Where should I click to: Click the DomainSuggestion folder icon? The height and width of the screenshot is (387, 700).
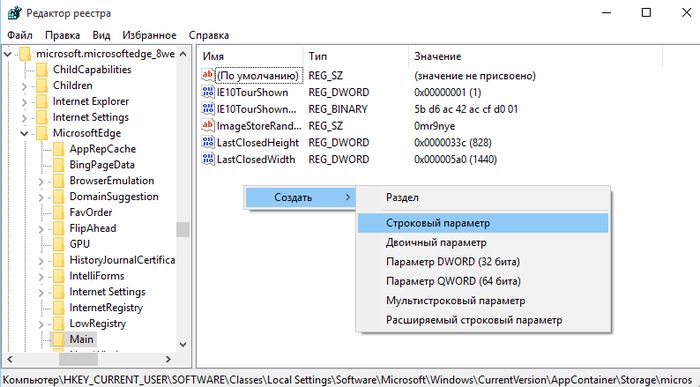58,197
